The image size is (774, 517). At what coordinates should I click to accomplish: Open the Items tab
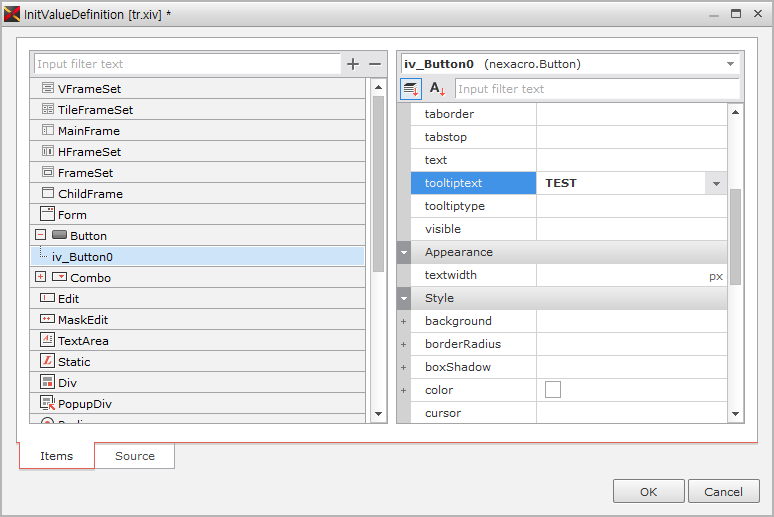[57, 456]
